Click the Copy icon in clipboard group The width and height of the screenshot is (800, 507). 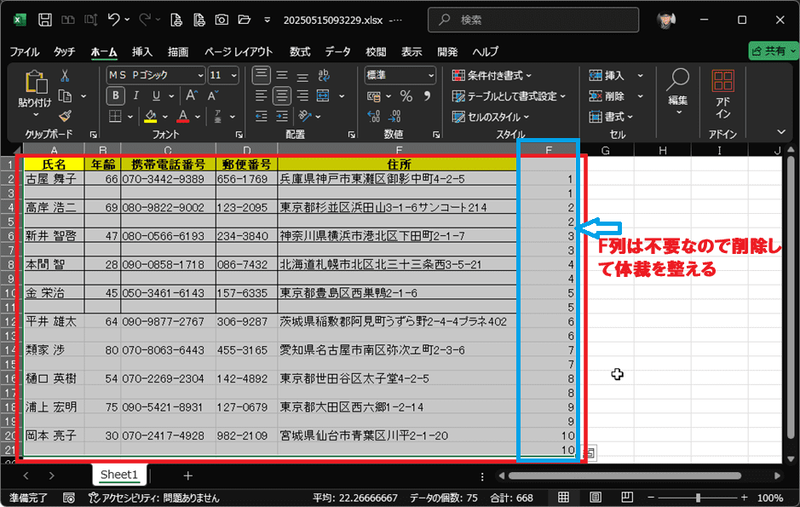click(65, 96)
